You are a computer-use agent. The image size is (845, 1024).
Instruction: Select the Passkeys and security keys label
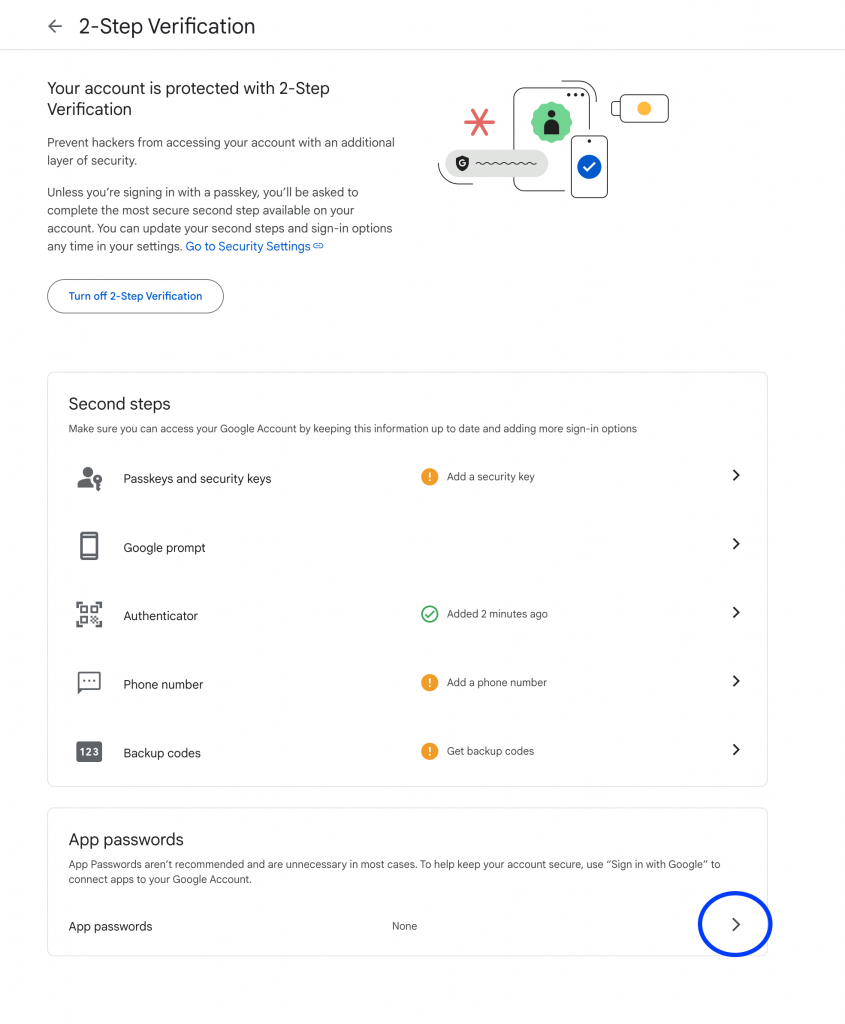[x=197, y=479]
